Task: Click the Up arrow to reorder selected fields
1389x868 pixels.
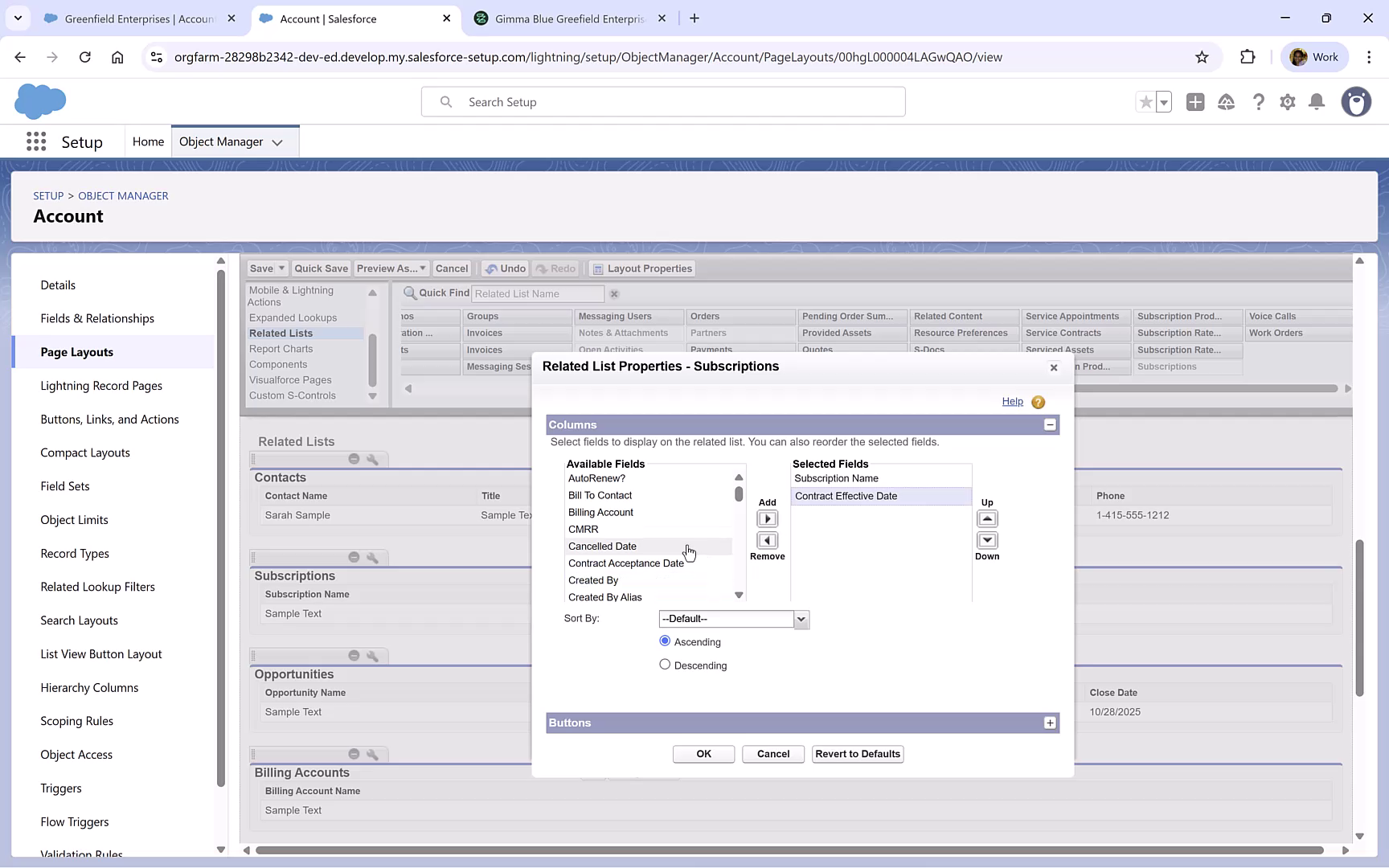Action: [x=987, y=518]
